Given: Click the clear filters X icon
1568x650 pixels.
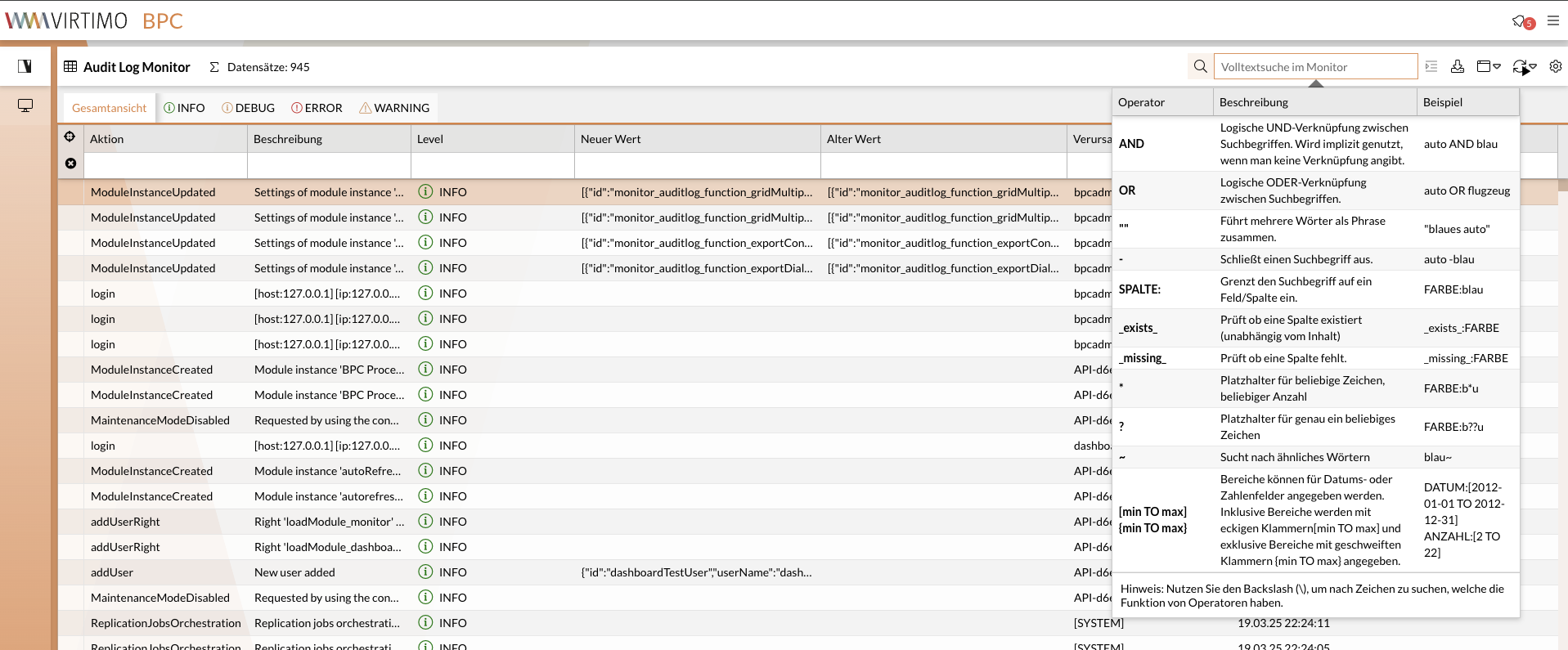Looking at the screenshot, I should coord(70,164).
